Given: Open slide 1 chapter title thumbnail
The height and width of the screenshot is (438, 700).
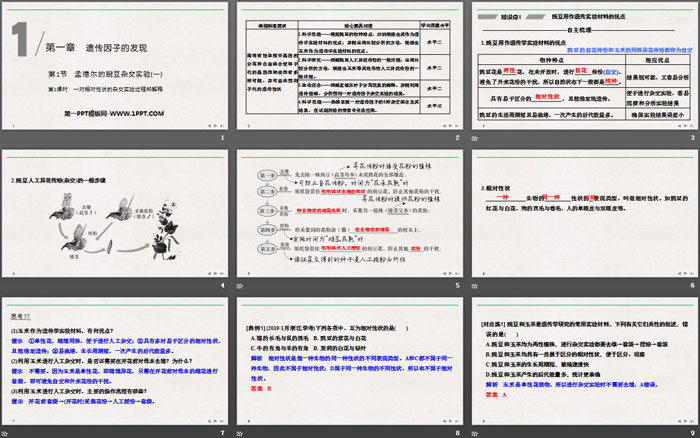Looking at the screenshot, I should (x=116, y=67).
